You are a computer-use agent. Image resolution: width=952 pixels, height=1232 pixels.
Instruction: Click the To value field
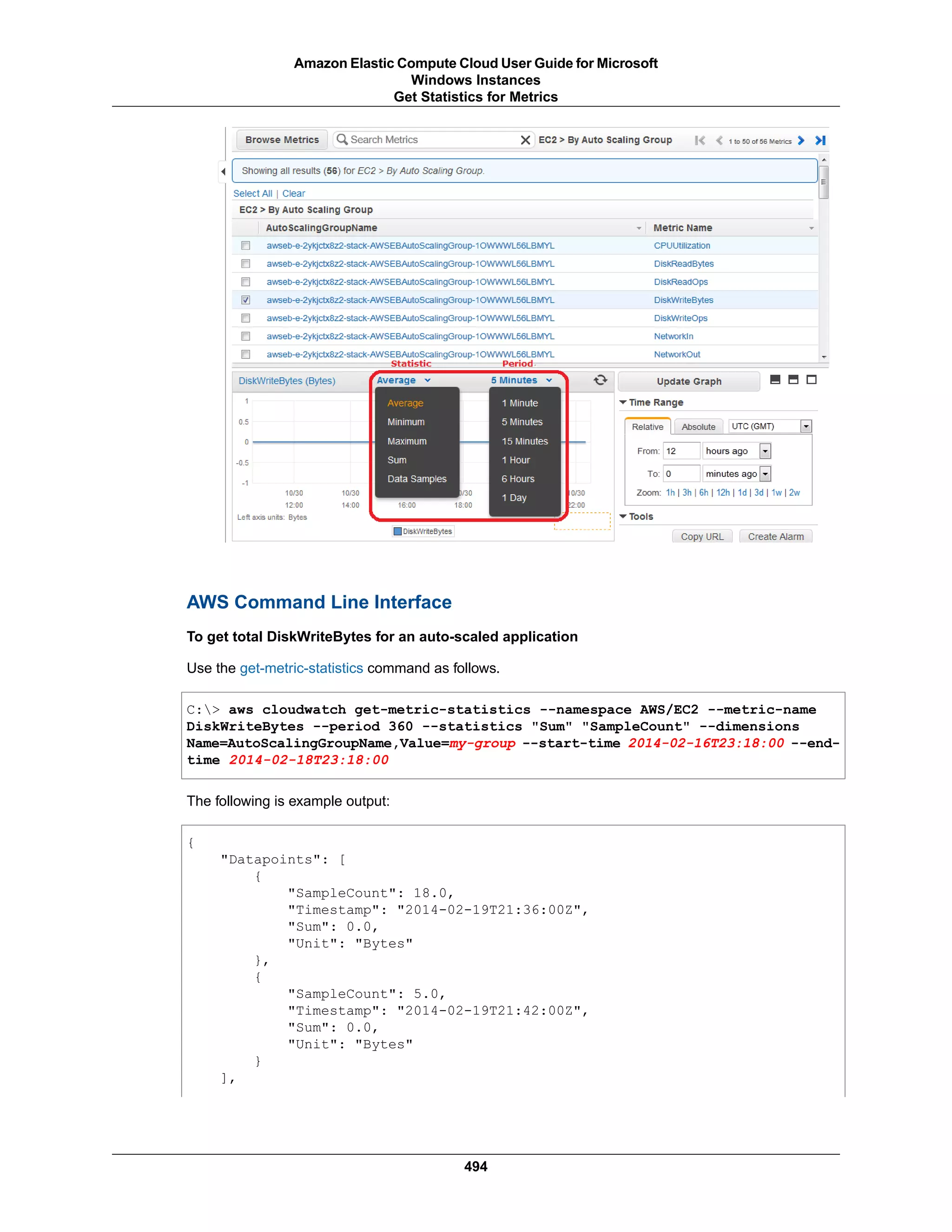pos(681,474)
